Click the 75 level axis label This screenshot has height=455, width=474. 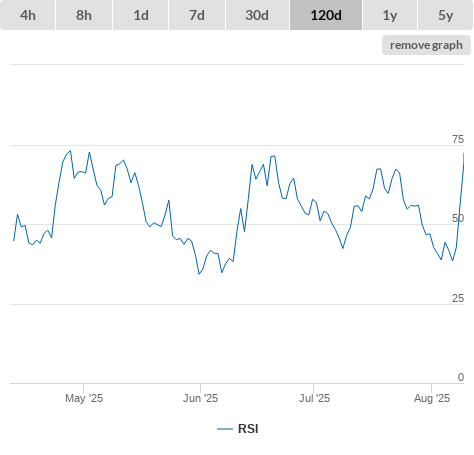(x=458, y=139)
